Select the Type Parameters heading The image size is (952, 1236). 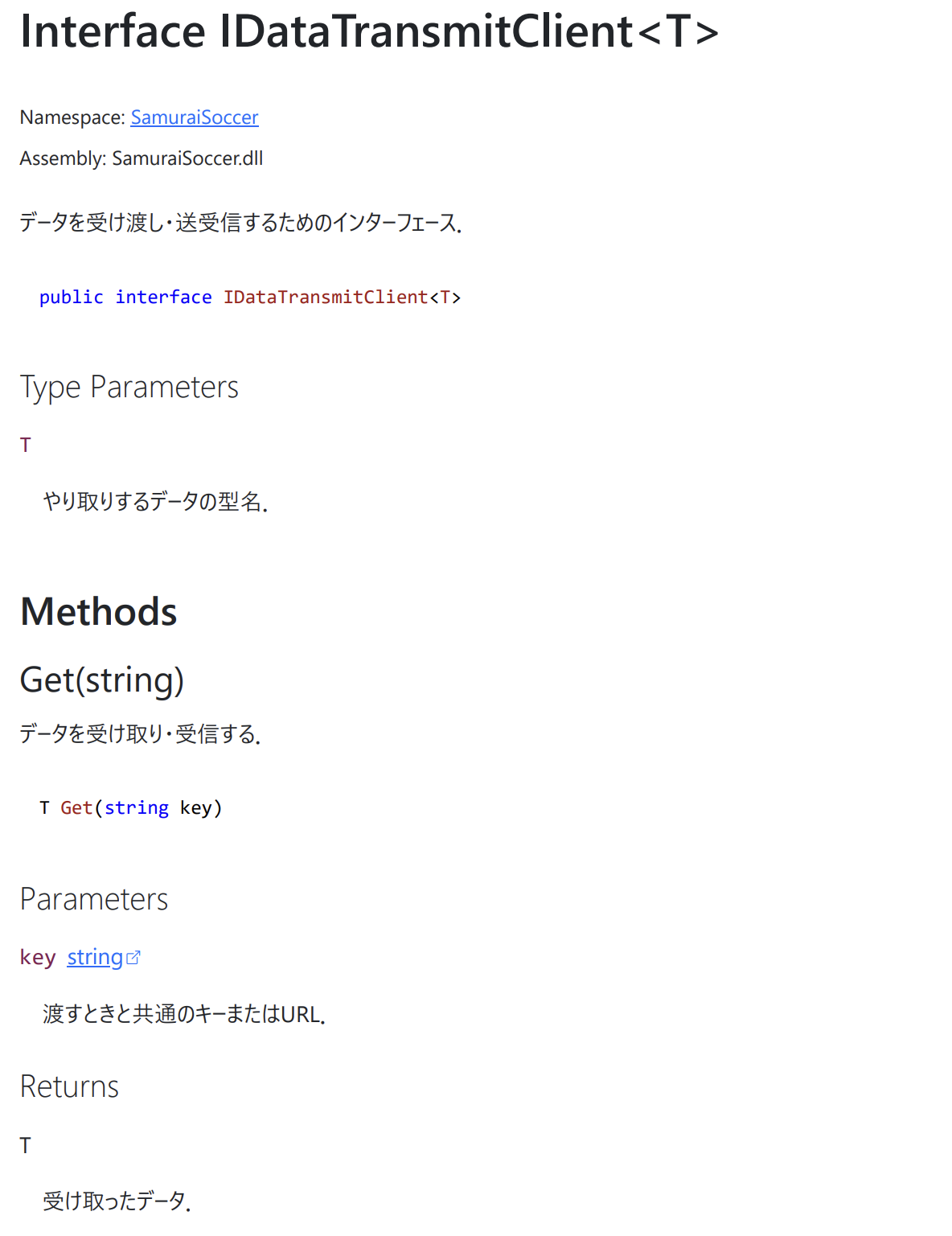129,387
